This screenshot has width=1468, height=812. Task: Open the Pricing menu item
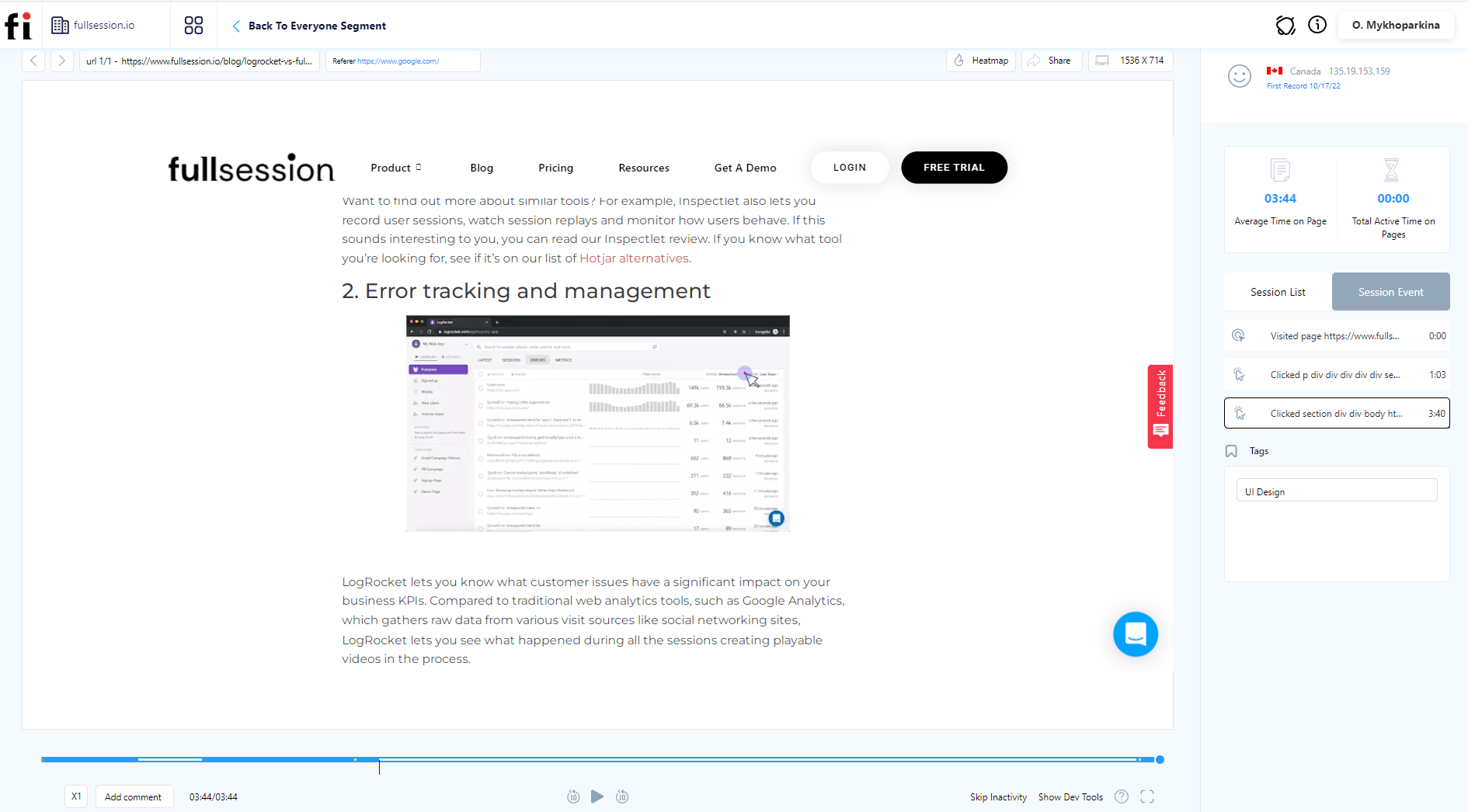556,168
